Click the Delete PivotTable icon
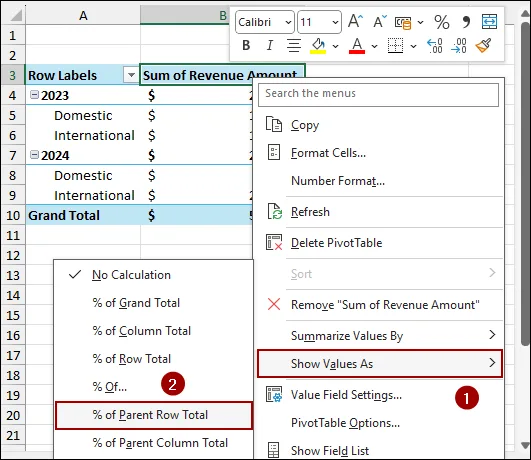The image size is (531, 460). (x=274, y=242)
